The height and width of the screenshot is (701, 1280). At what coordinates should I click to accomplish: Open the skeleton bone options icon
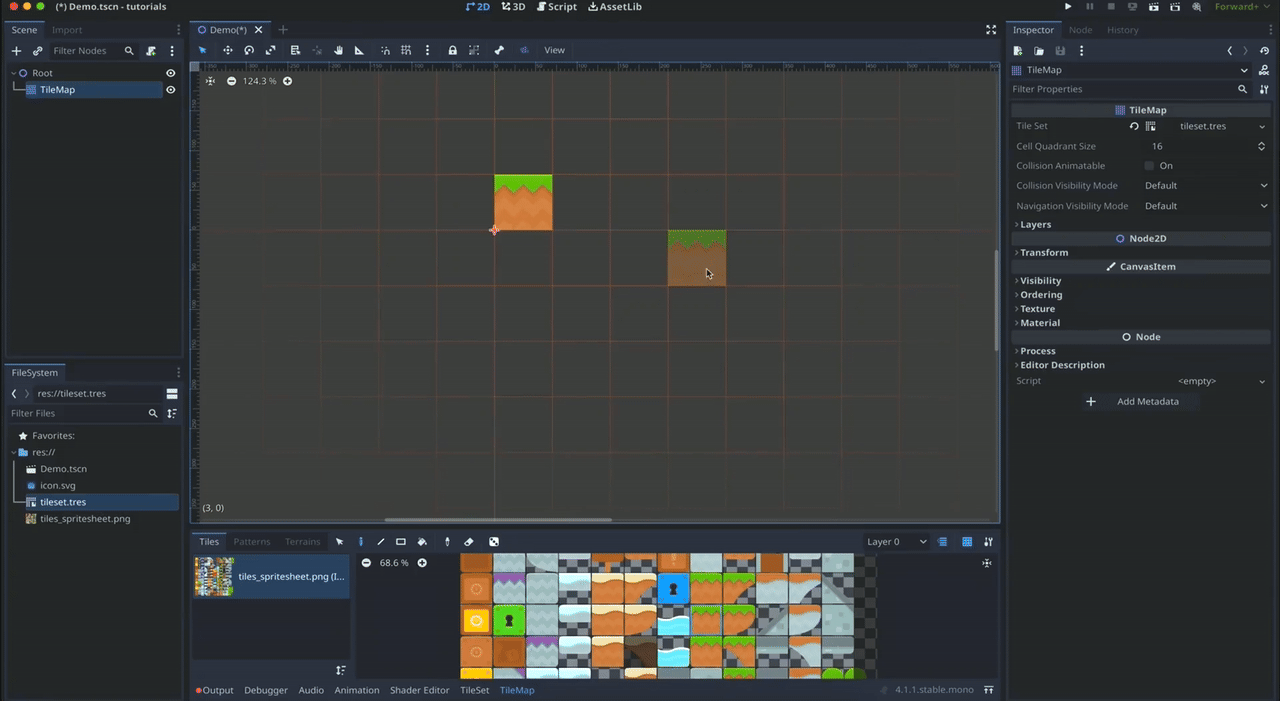(497, 50)
